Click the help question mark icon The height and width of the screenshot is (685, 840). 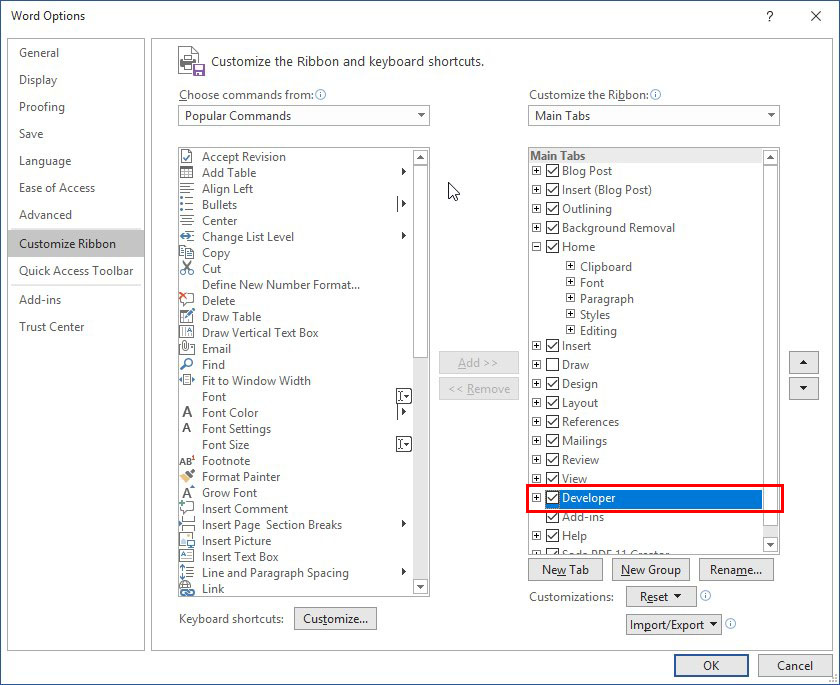(x=769, y=16)
